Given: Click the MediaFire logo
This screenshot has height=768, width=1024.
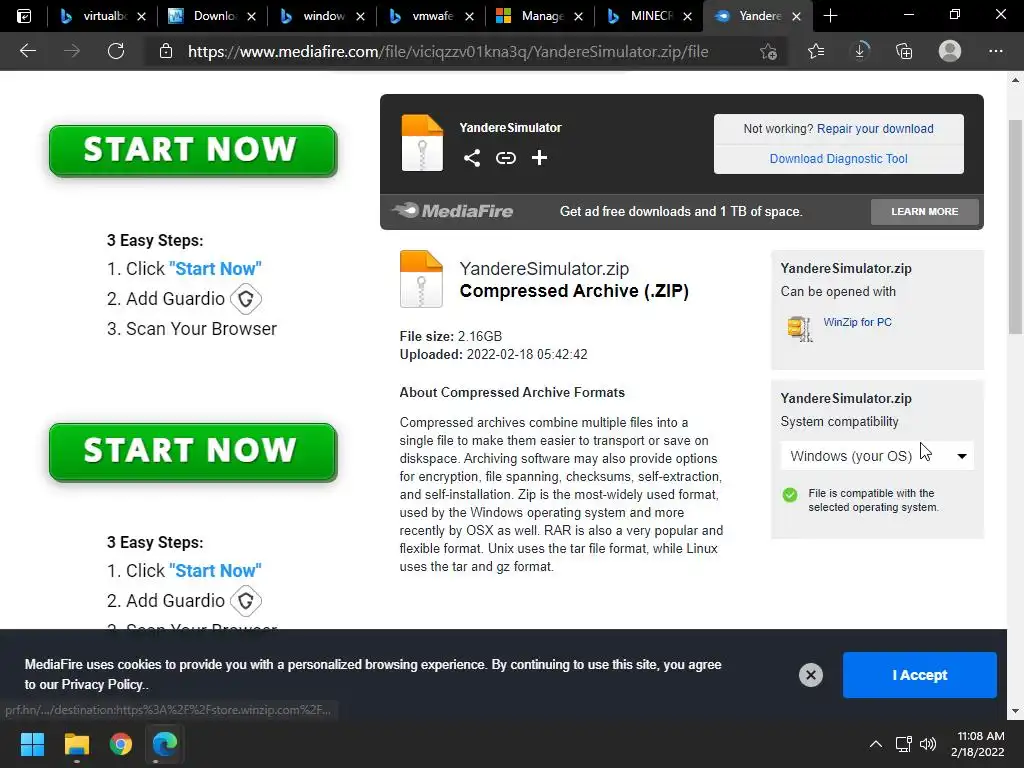Looking at the screenshot, I should (453, 211).
